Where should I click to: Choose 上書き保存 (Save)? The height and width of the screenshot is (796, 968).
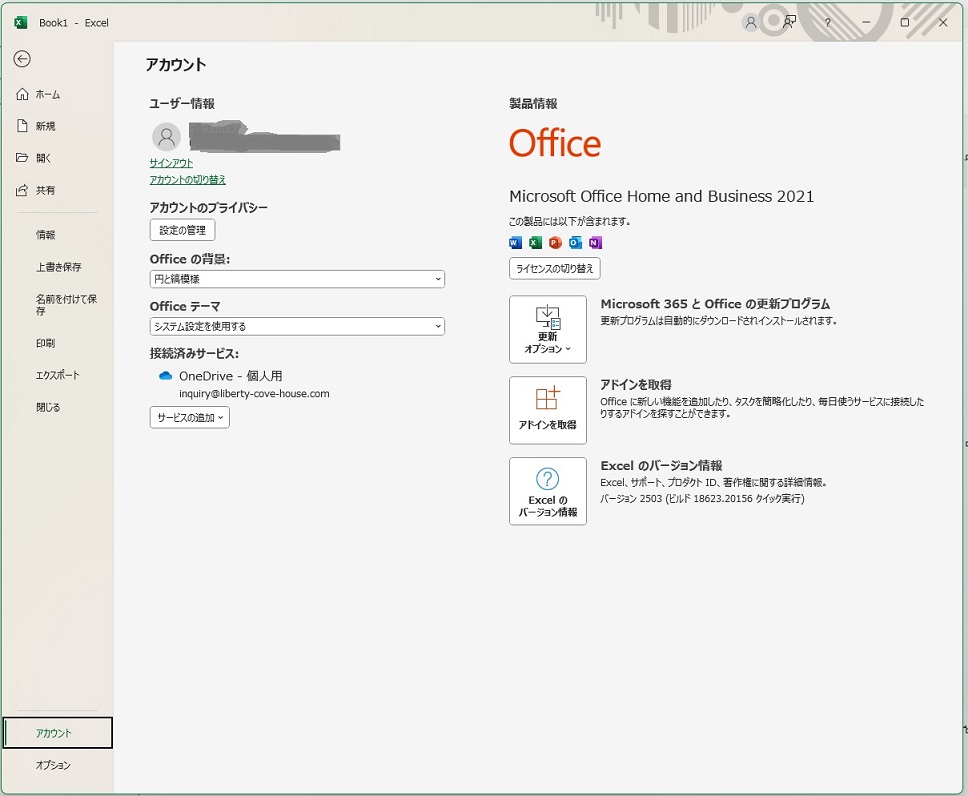pos(59,267)
